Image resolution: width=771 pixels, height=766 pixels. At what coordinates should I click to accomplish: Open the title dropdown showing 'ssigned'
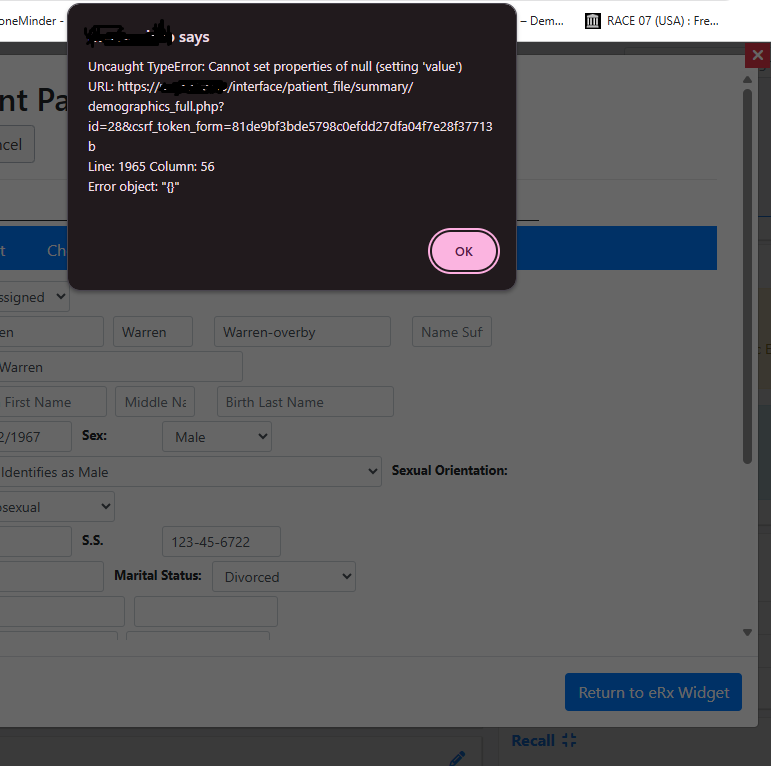(x=34, y=297)
